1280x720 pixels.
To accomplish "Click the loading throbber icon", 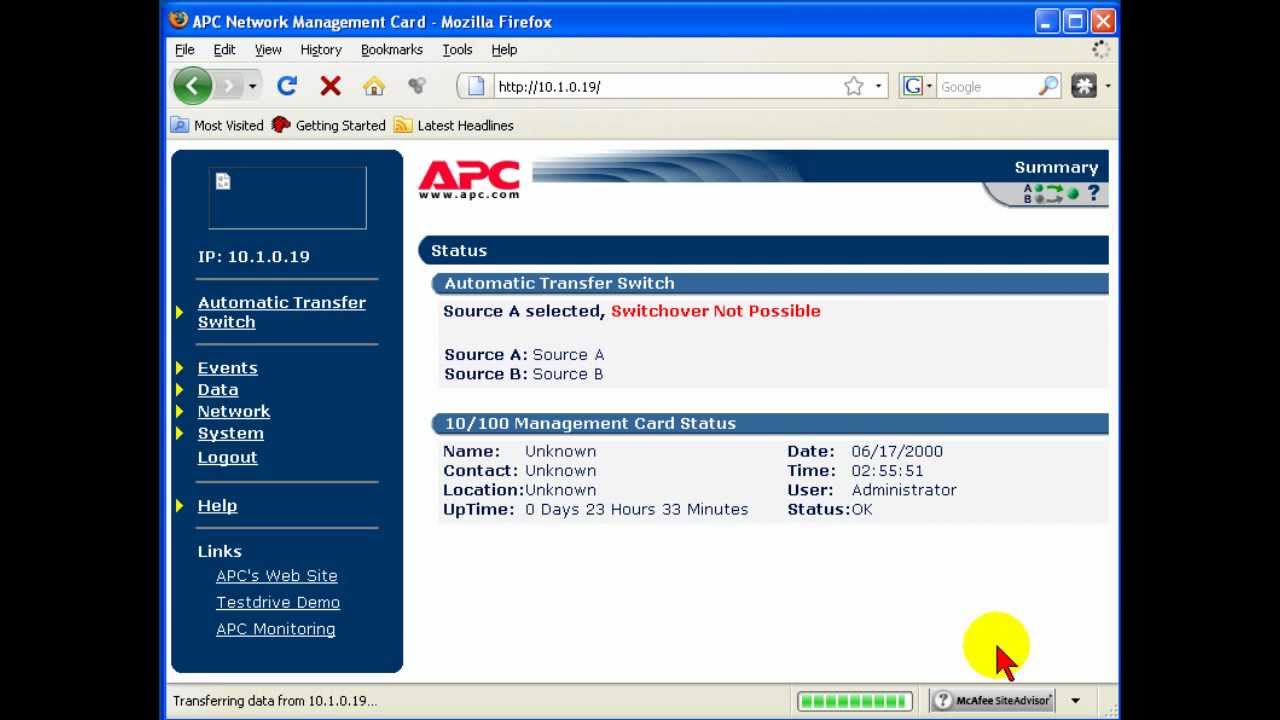I will (x=1101, y=49).
